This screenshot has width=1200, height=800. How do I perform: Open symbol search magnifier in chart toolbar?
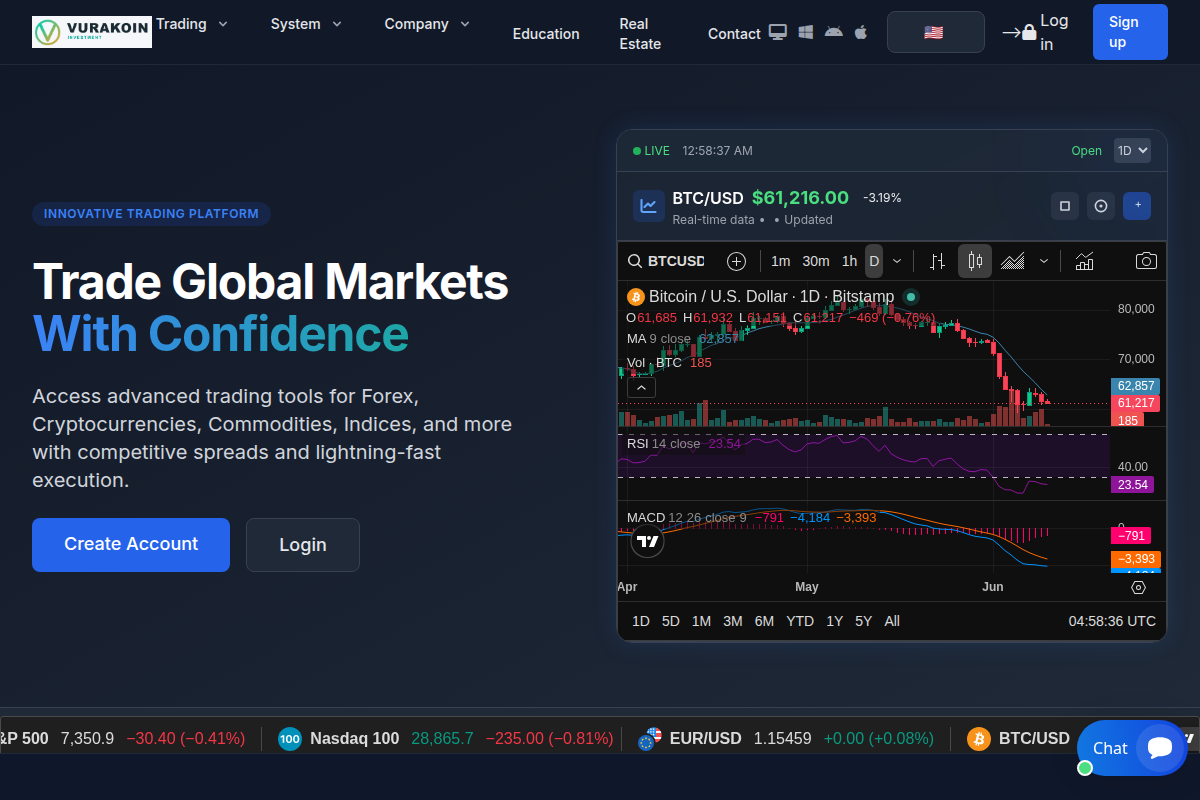point(635,261)
